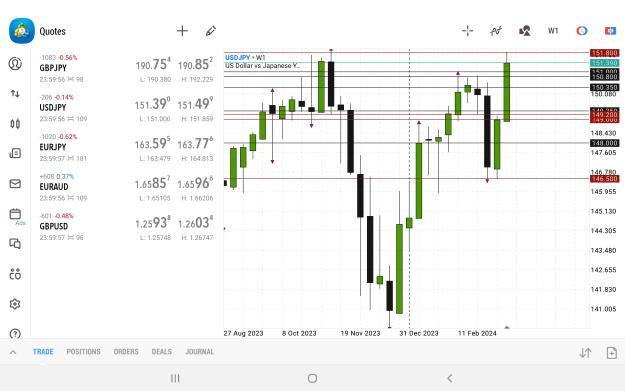Open the accounts profile sidebar icon
This screenshot has width=625, height=391.
pyautogui.click(x=15, y=64)
